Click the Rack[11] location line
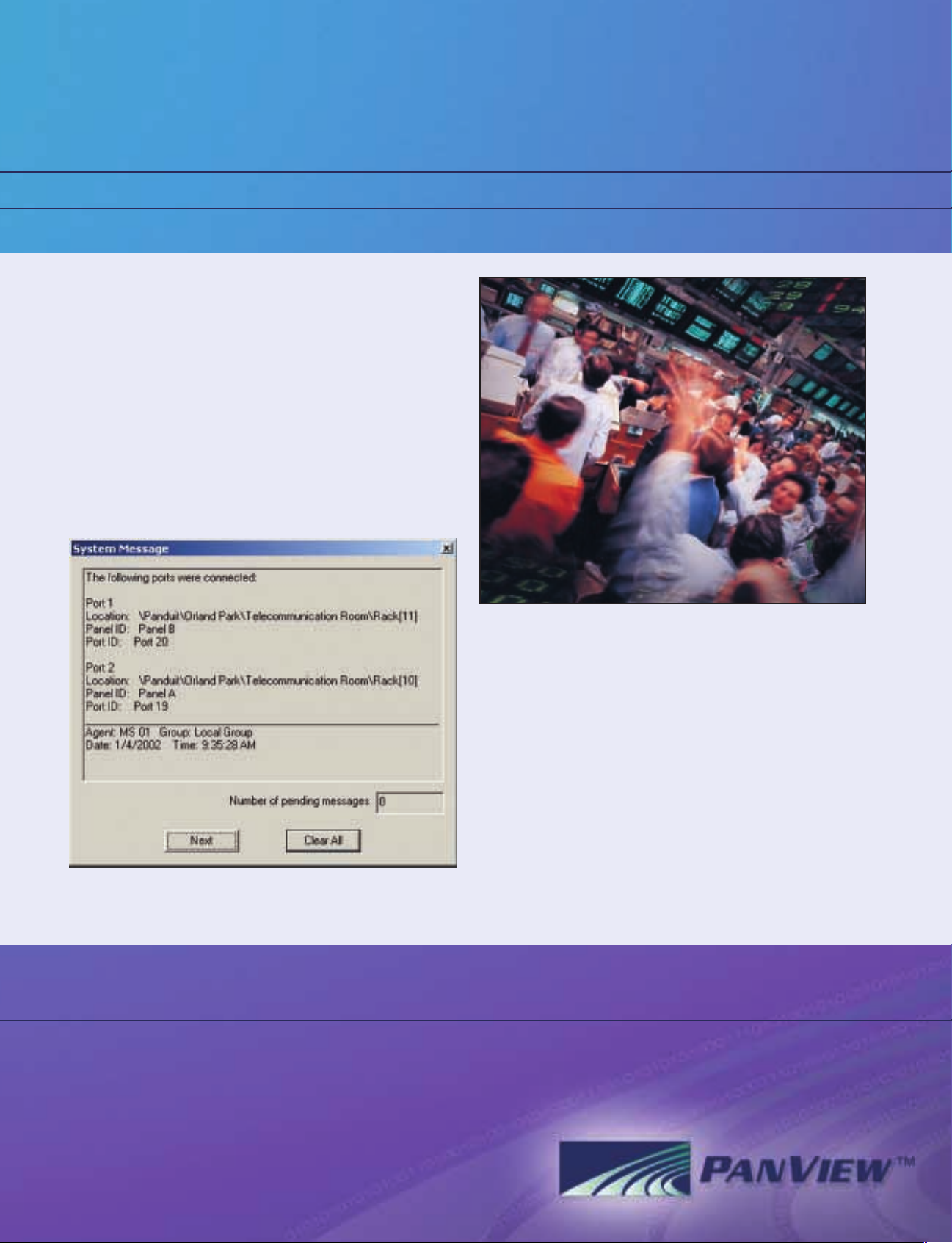 (252, 616)
